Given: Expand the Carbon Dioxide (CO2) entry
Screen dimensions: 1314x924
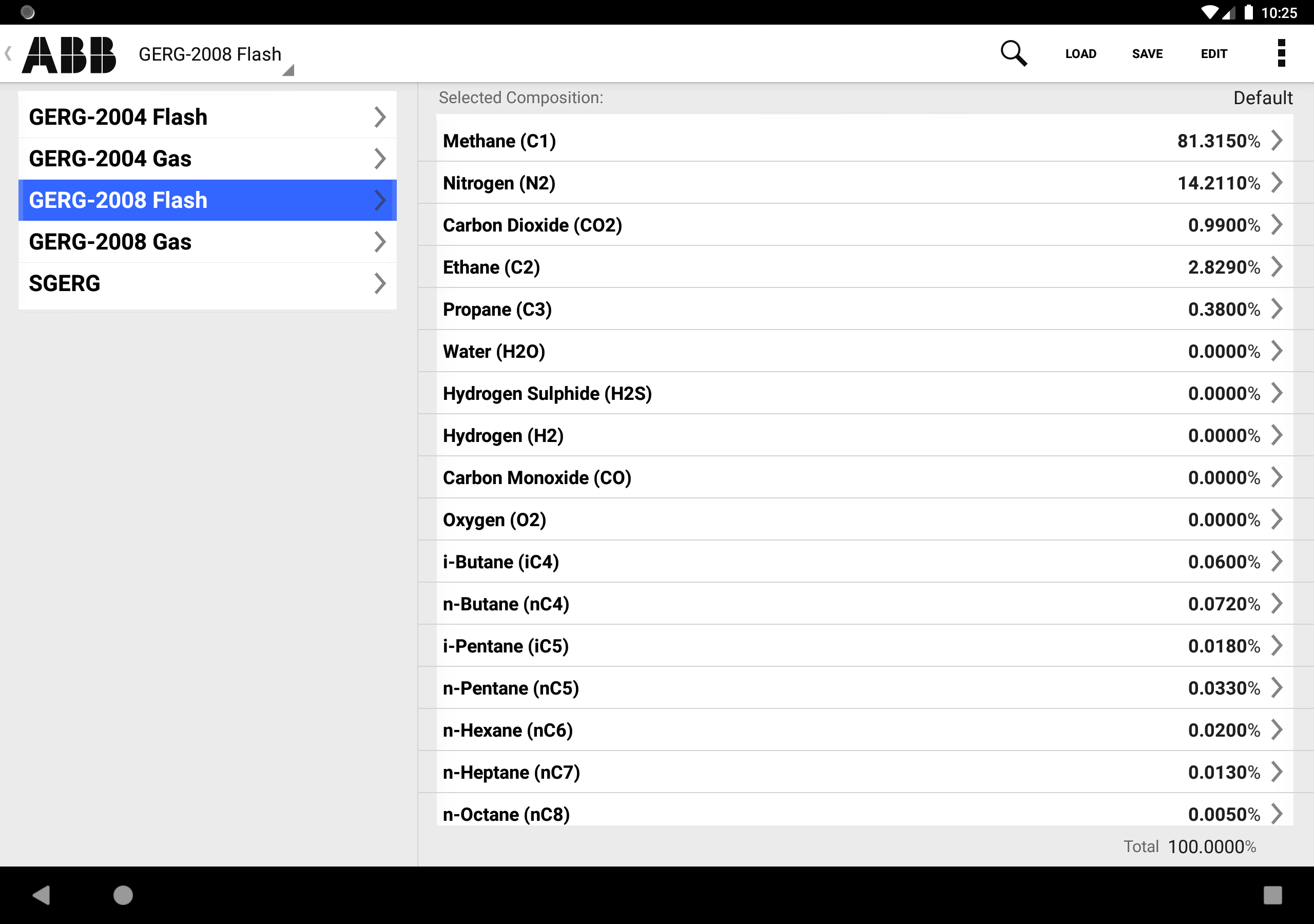Looking at the screenshot, I should pyautogui.click(x=864, y=225).
